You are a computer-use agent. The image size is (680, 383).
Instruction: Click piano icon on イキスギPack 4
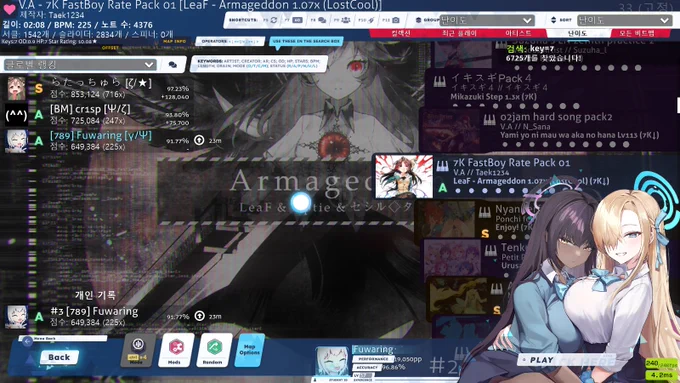pyautogui.click(x=439, y=82)
